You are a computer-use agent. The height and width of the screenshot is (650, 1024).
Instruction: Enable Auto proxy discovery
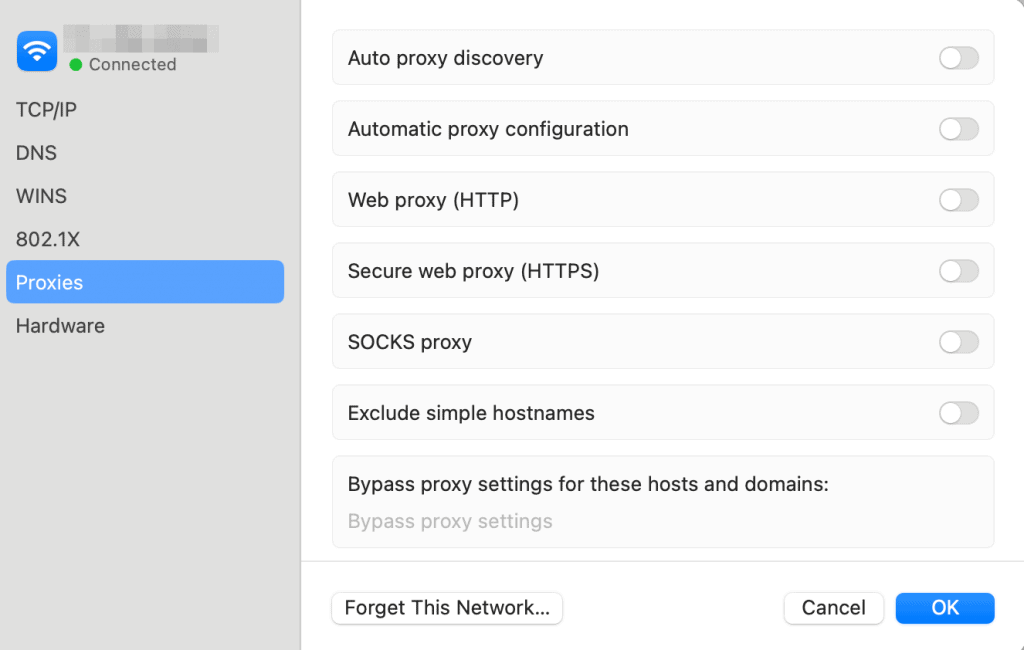[x=958, y=58]
